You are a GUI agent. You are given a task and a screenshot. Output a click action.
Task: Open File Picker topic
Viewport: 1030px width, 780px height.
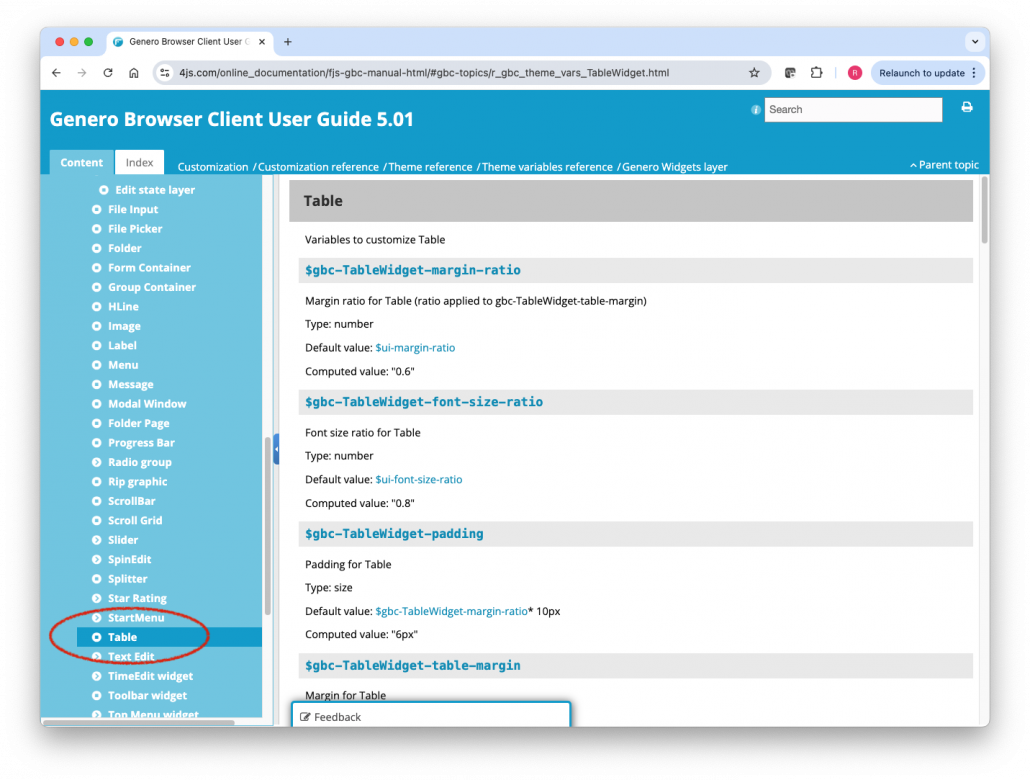[x=135, y=229]
